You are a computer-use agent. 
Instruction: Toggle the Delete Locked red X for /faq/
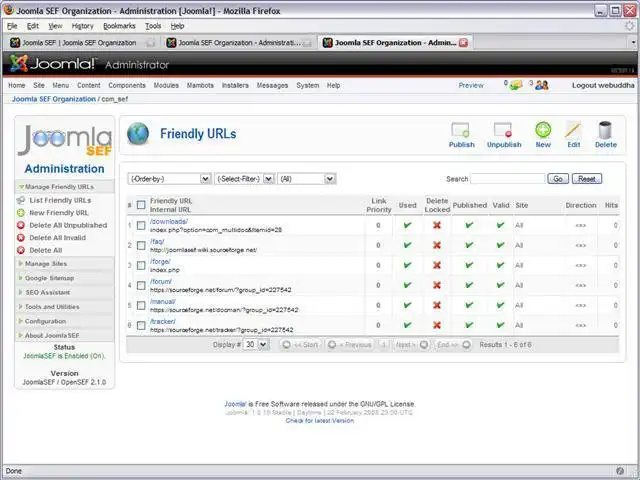(x=437, y=245)
